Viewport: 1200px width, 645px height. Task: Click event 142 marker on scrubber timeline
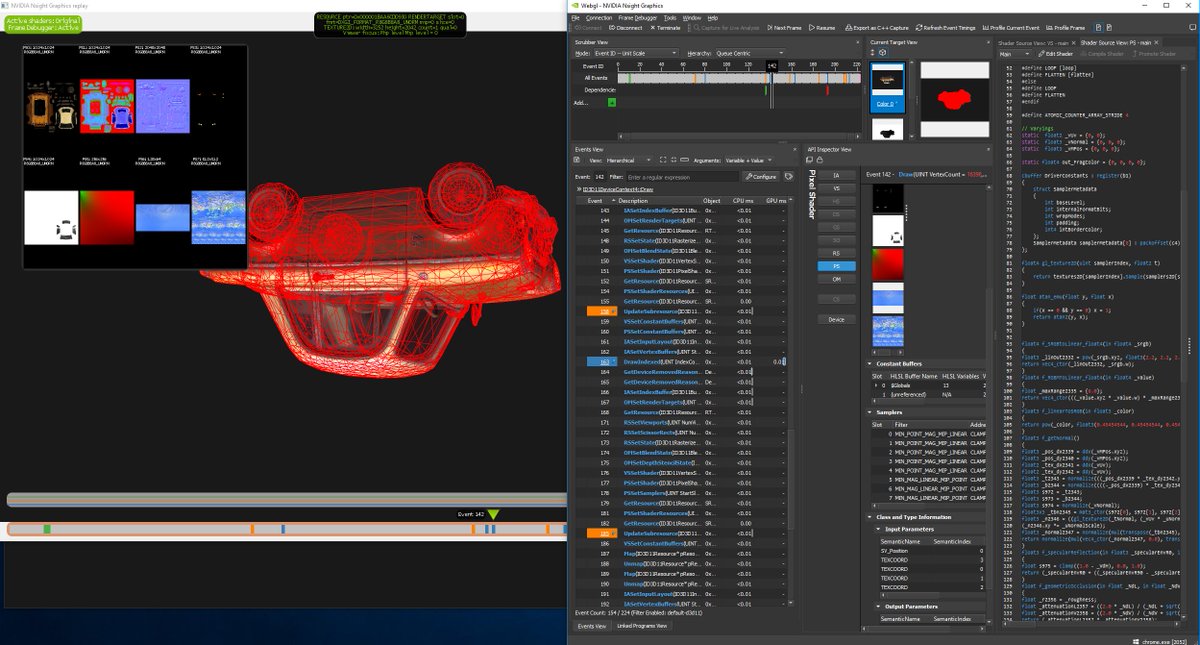click(772, 65)
